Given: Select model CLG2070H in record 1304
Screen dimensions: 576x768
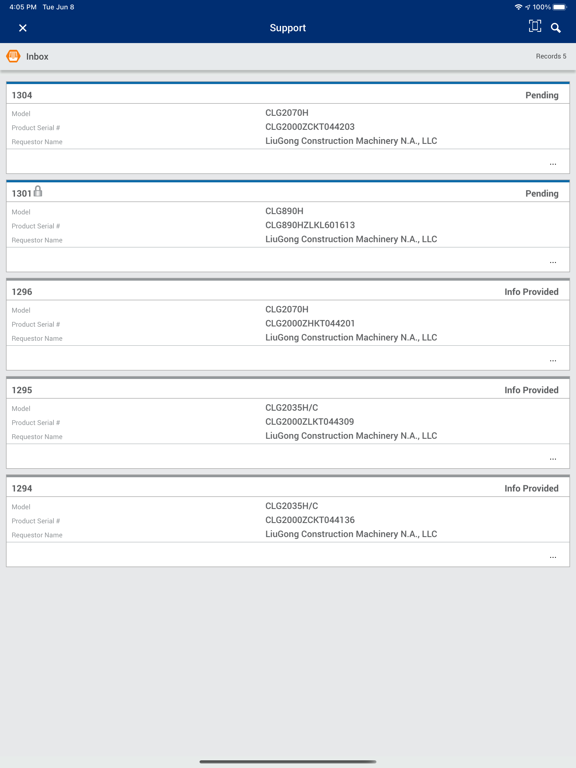Looking at the screenshot, I should (x=287, y=113).
